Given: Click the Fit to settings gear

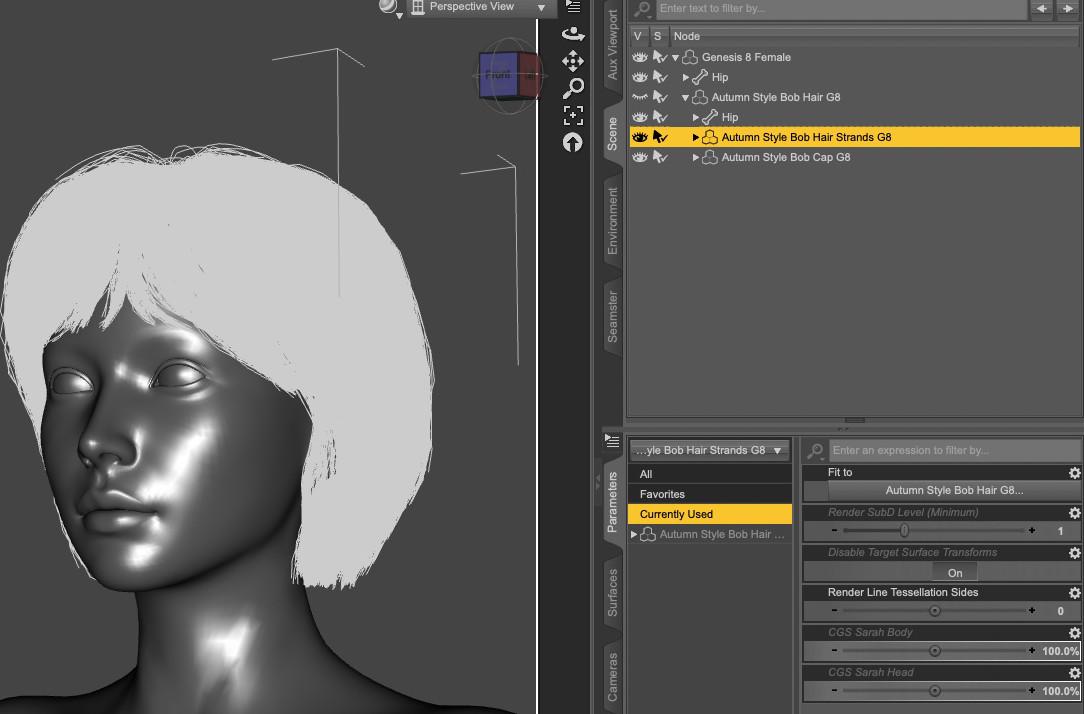Looking at the screenshot, I should click(x=1074, y=473).
